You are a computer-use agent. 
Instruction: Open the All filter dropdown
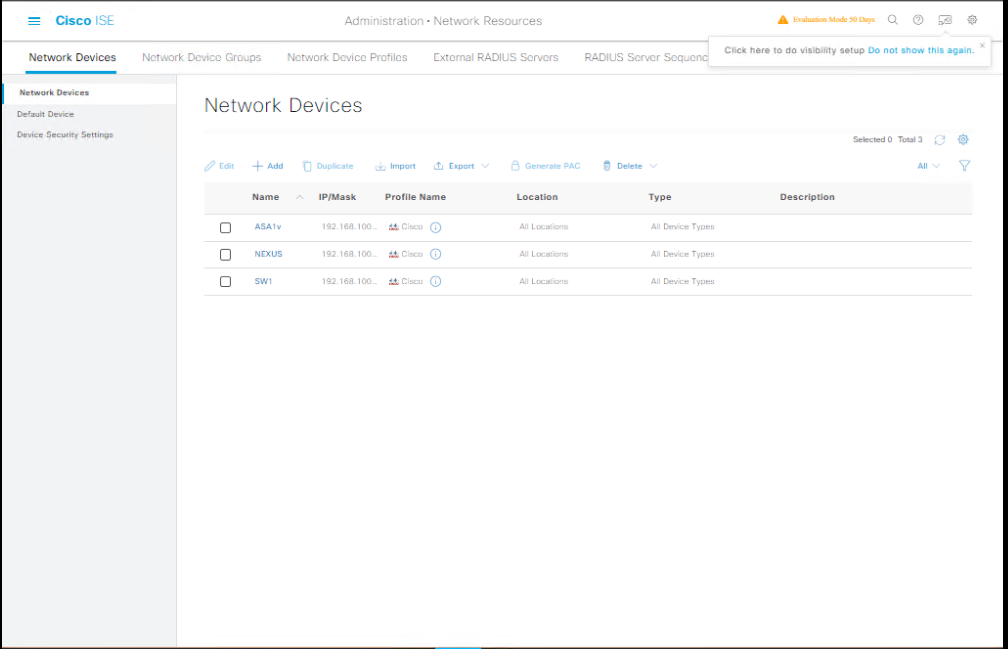click(928, 166)
